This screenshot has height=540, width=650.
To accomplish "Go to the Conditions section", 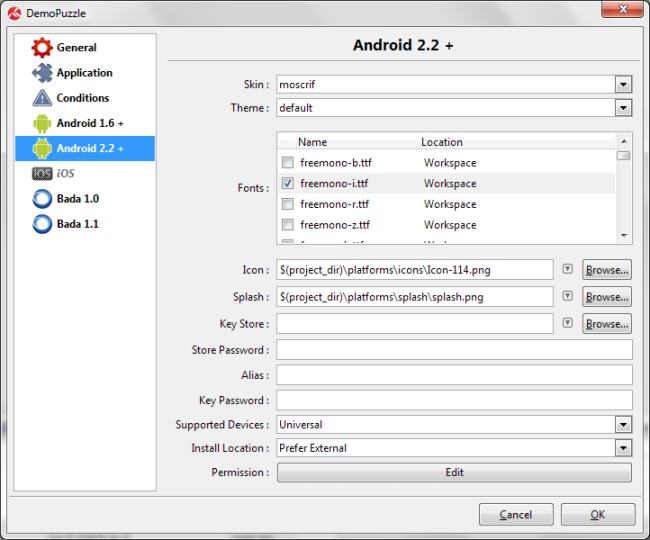I will click(83, 98).
